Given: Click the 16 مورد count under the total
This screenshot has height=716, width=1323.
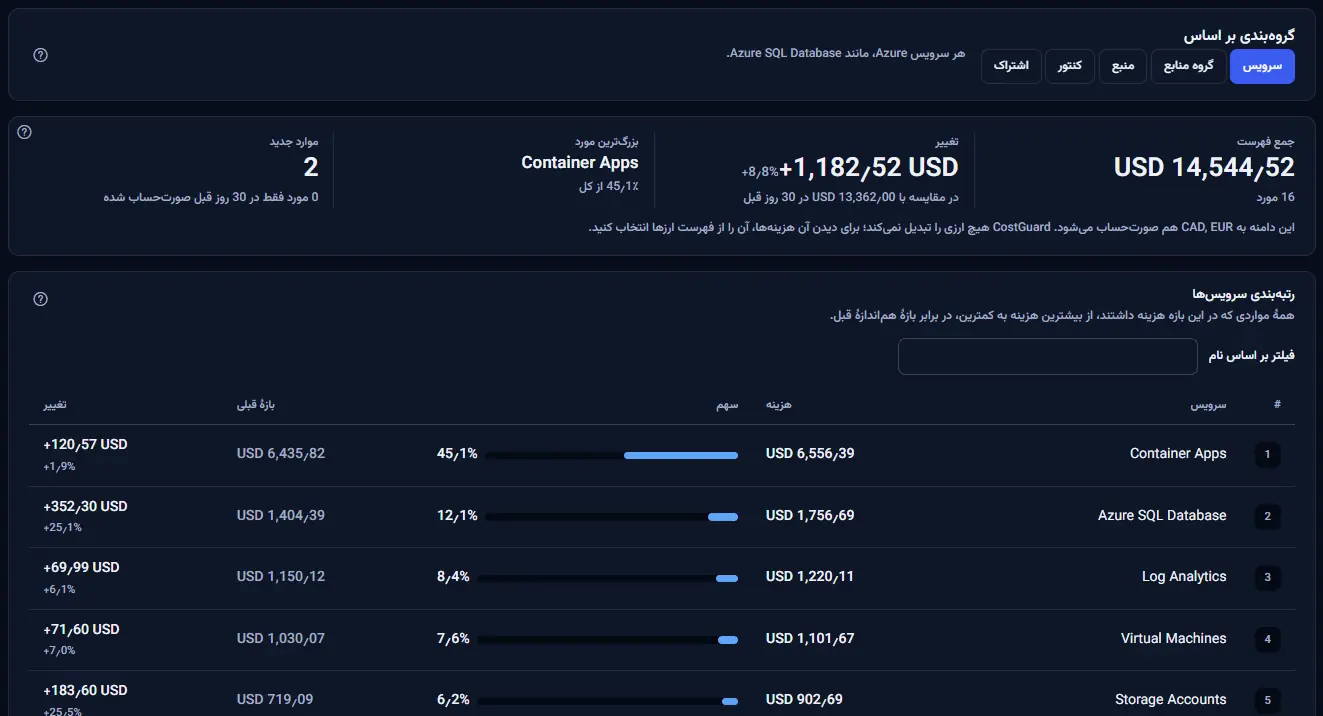Looking at the screenshot, I should (x=1275, y=197).
